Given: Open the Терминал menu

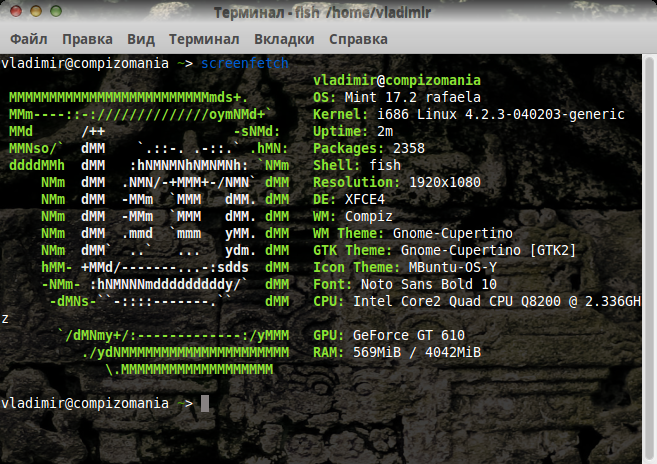Looking at the screenshot, I should tap(204, 39).
